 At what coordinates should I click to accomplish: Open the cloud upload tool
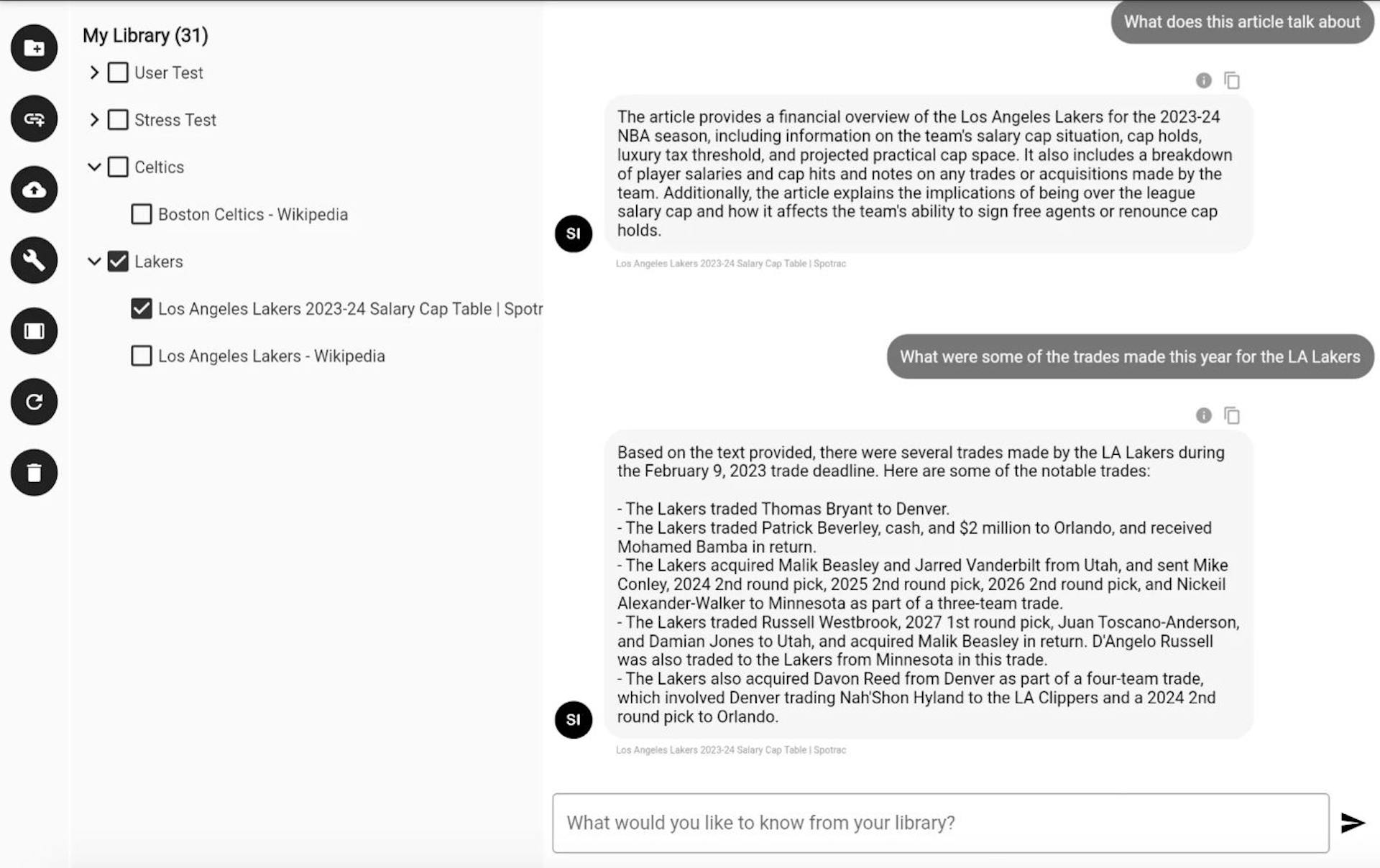click(x=33, y=190)
